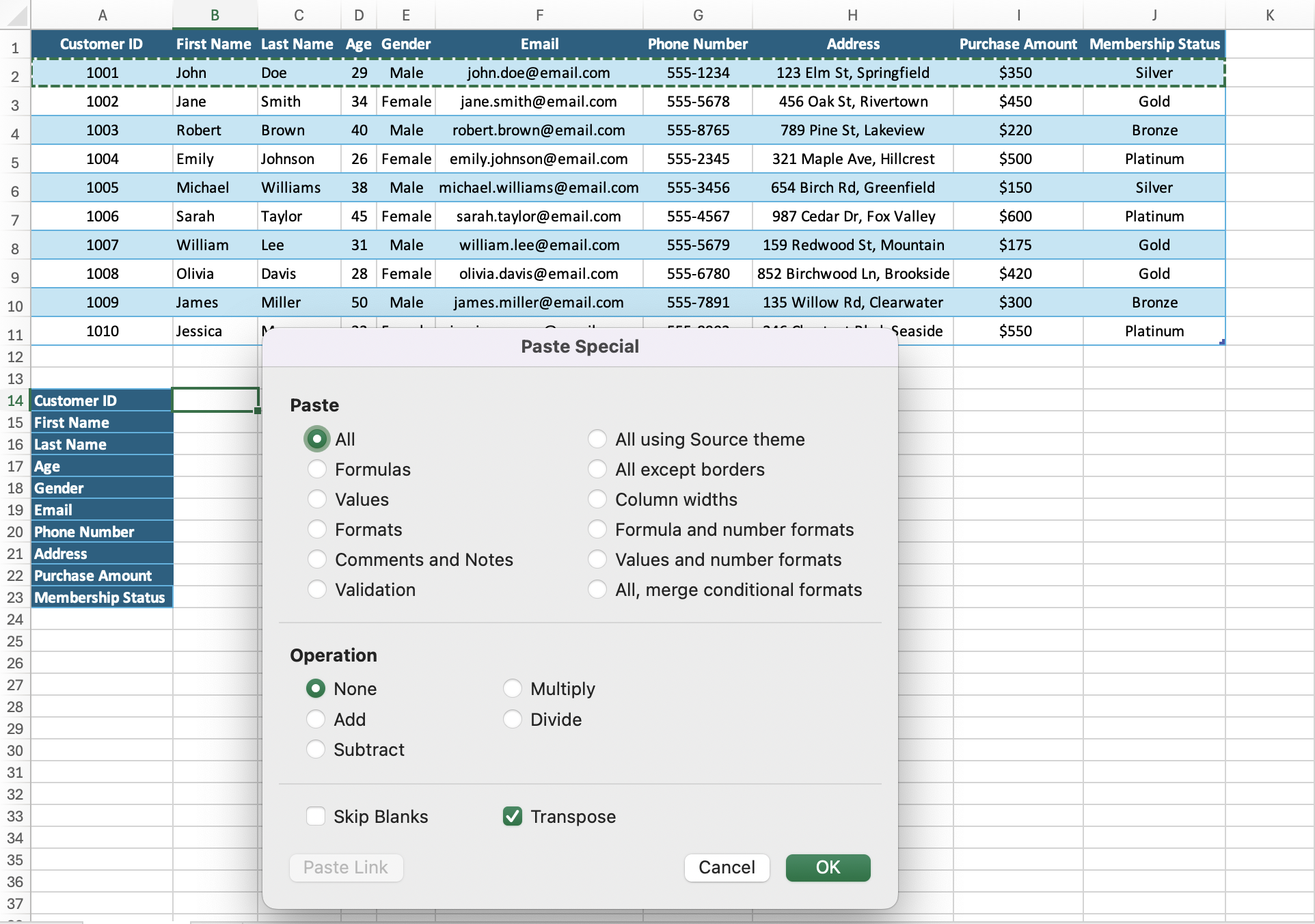Select Values and number formats option
The width and height of the screenshot is (1315, 924).
tap(597, 560)
